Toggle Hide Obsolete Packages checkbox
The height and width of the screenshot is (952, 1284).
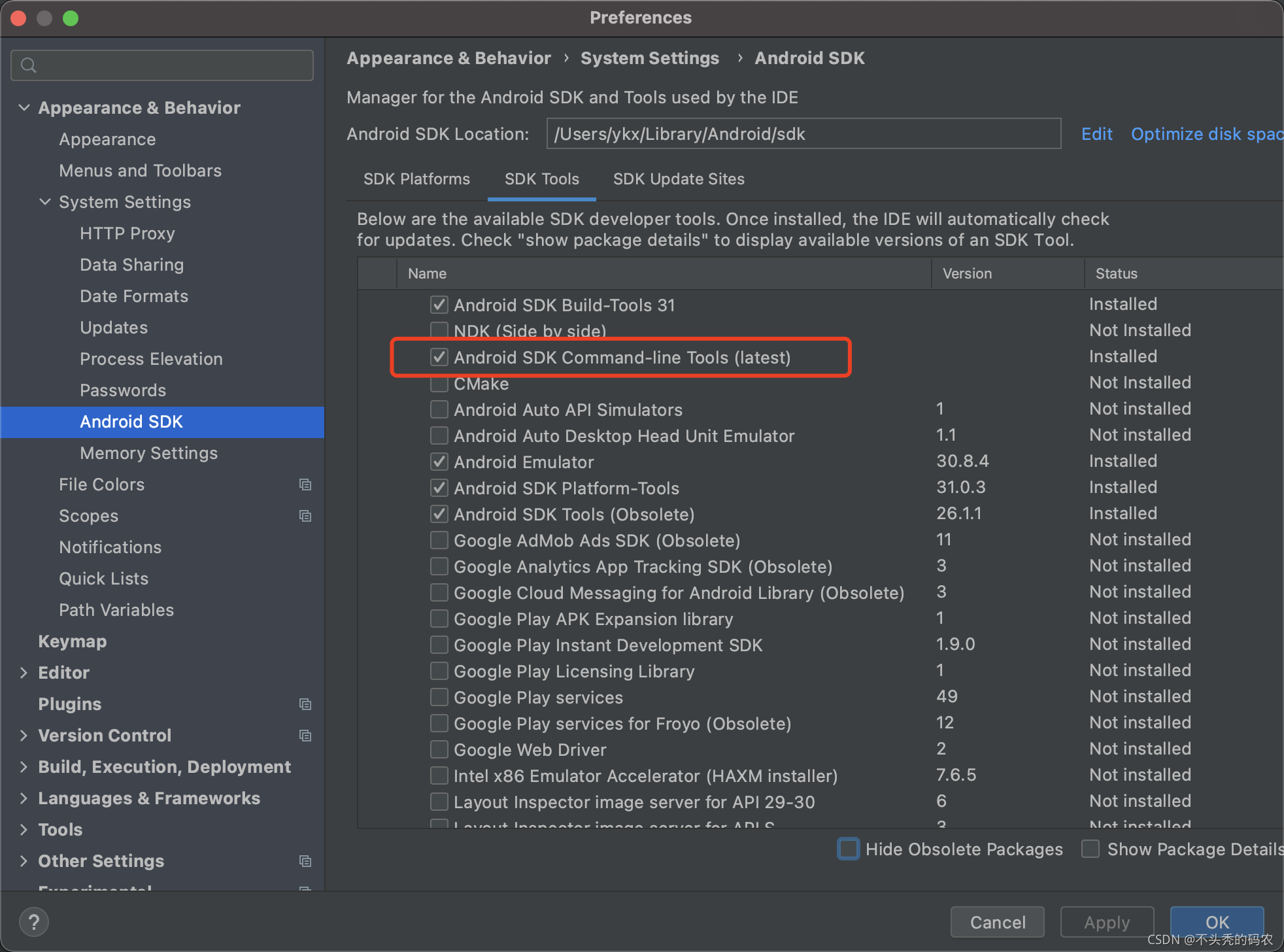[x=849, y=849]
